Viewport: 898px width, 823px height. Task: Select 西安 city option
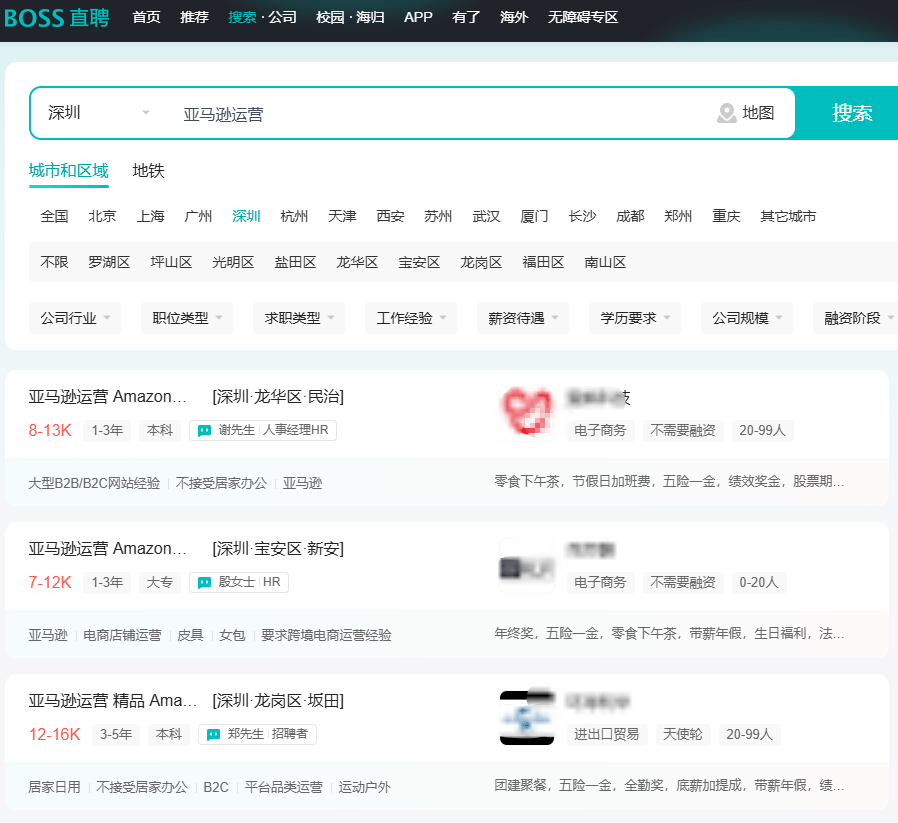[391, 216]
